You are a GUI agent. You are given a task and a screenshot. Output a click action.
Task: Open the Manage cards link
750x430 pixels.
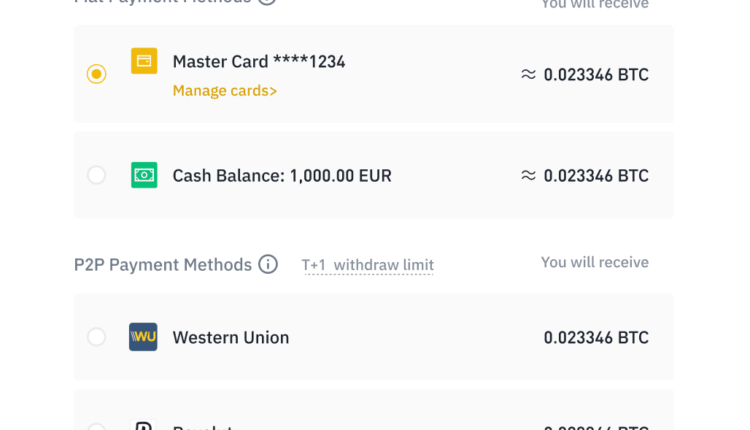[225, 91]
